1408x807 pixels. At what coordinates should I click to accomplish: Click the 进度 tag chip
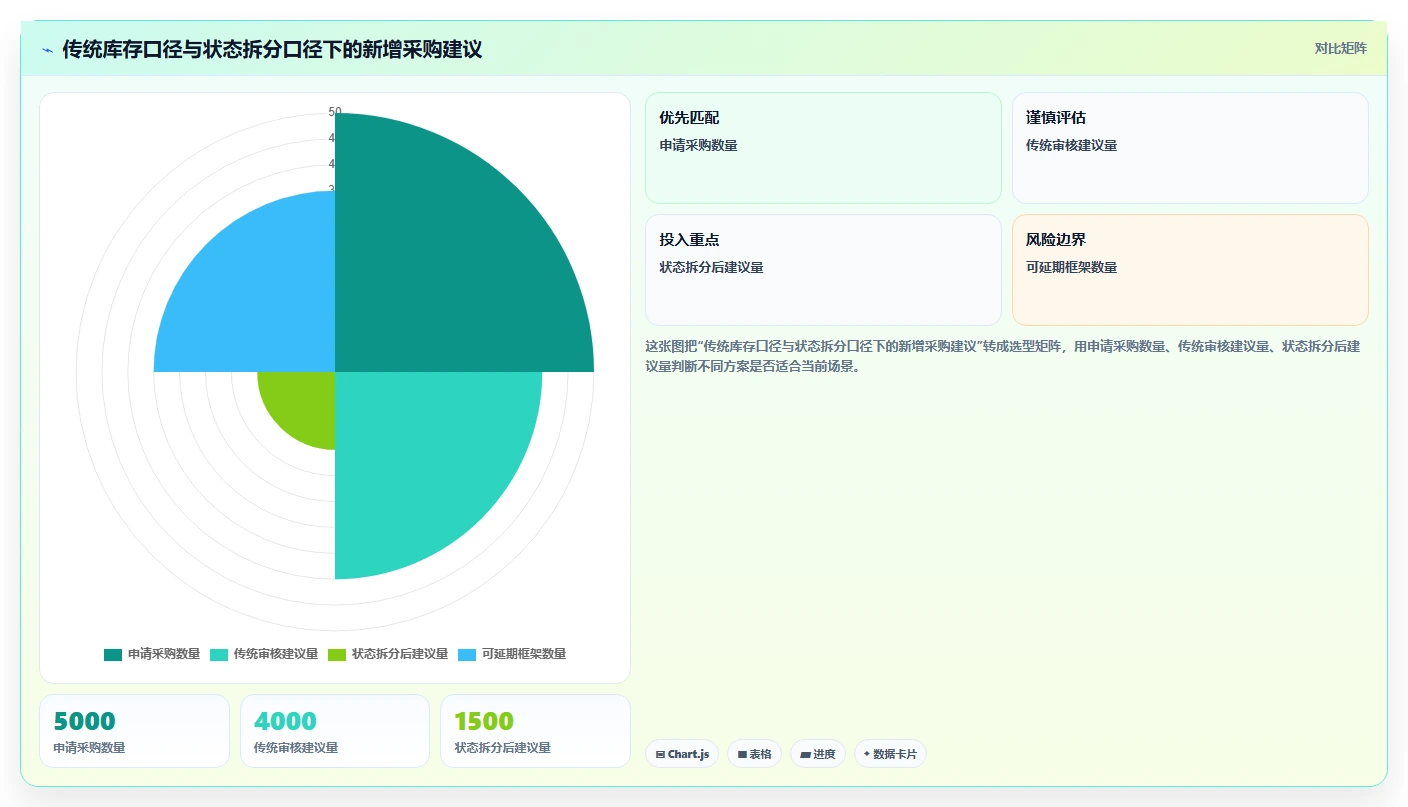tap(818, 754)
